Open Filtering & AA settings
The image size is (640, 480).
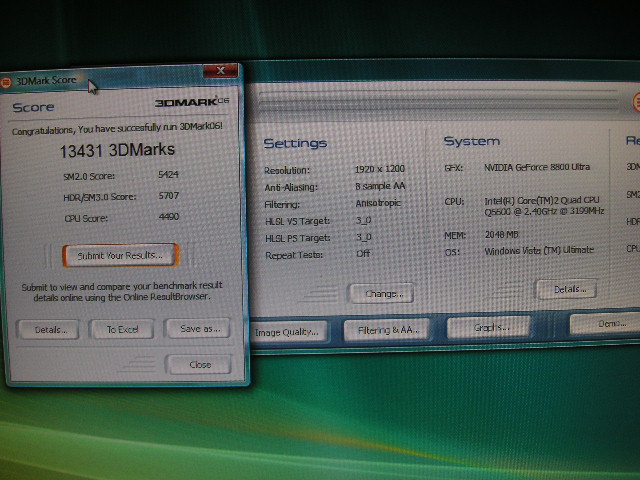[387, 329]
